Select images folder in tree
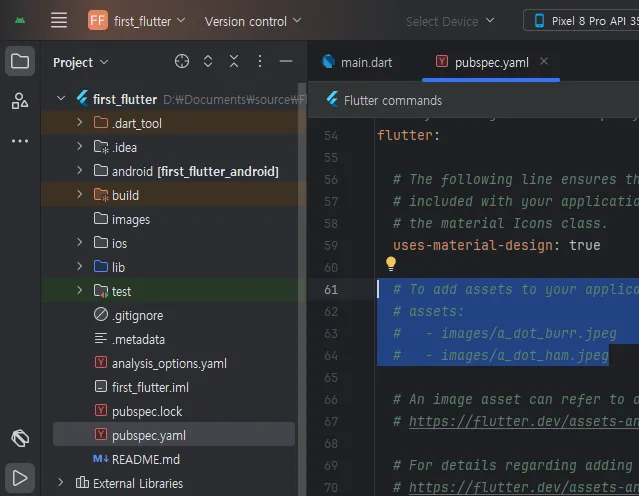Viewport: 639px width, 496px height. (x=131, y=219)
